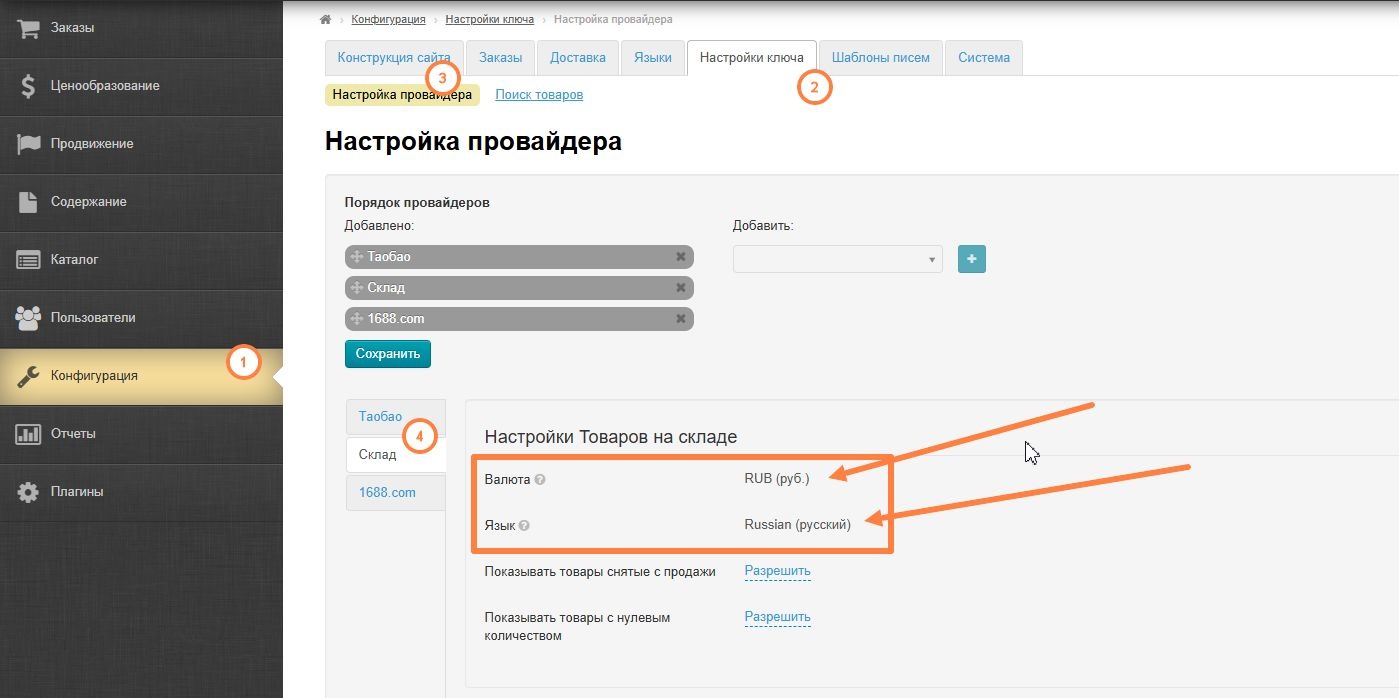The width and height of the screenshot is (1399, 698).
Task: Remove Склад provider with x icon
Action: pyautogui.click(x=681, y=288)
